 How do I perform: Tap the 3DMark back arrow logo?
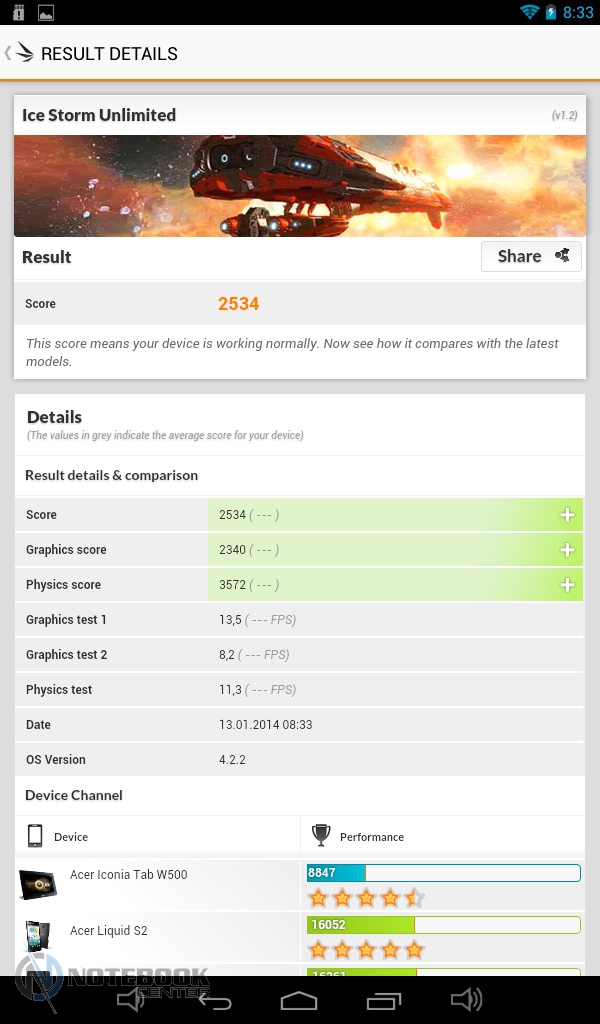(20, 53)
